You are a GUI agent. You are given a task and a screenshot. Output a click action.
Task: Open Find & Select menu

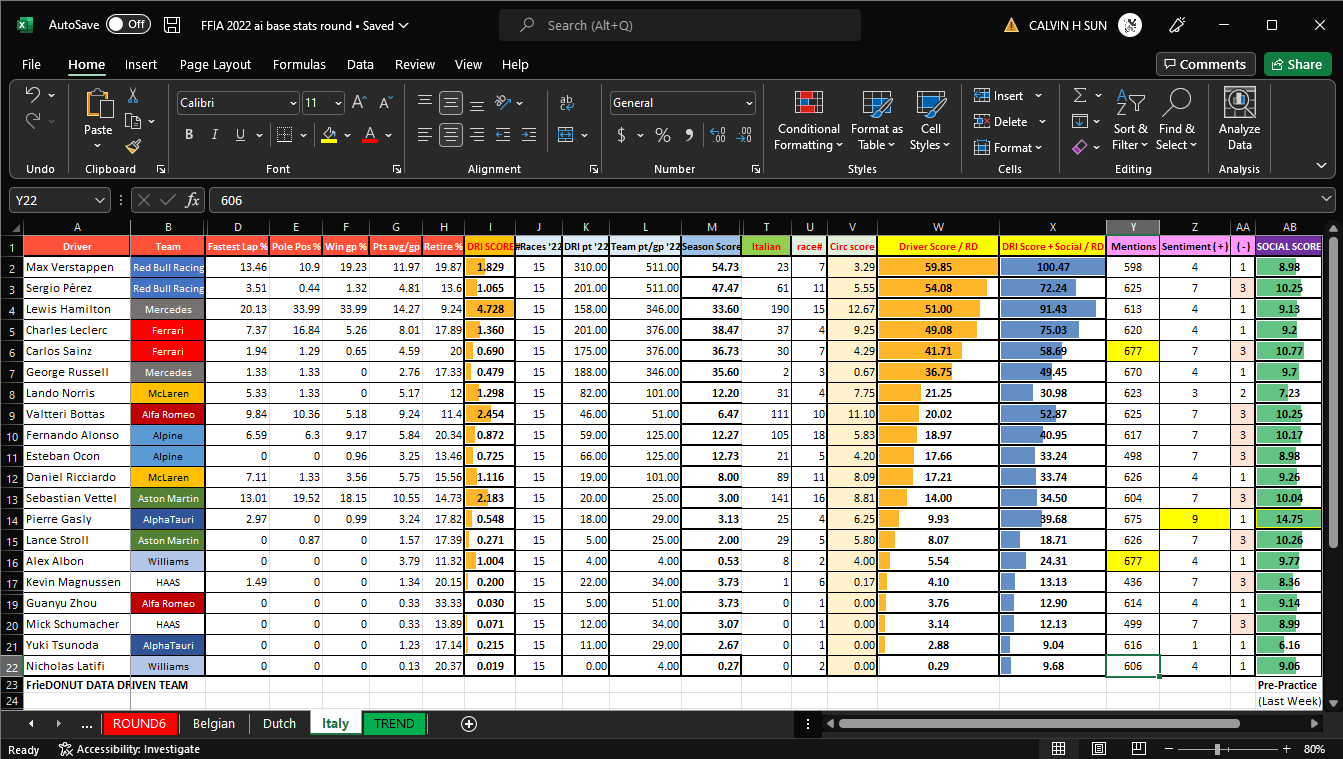click(1177, 120)
